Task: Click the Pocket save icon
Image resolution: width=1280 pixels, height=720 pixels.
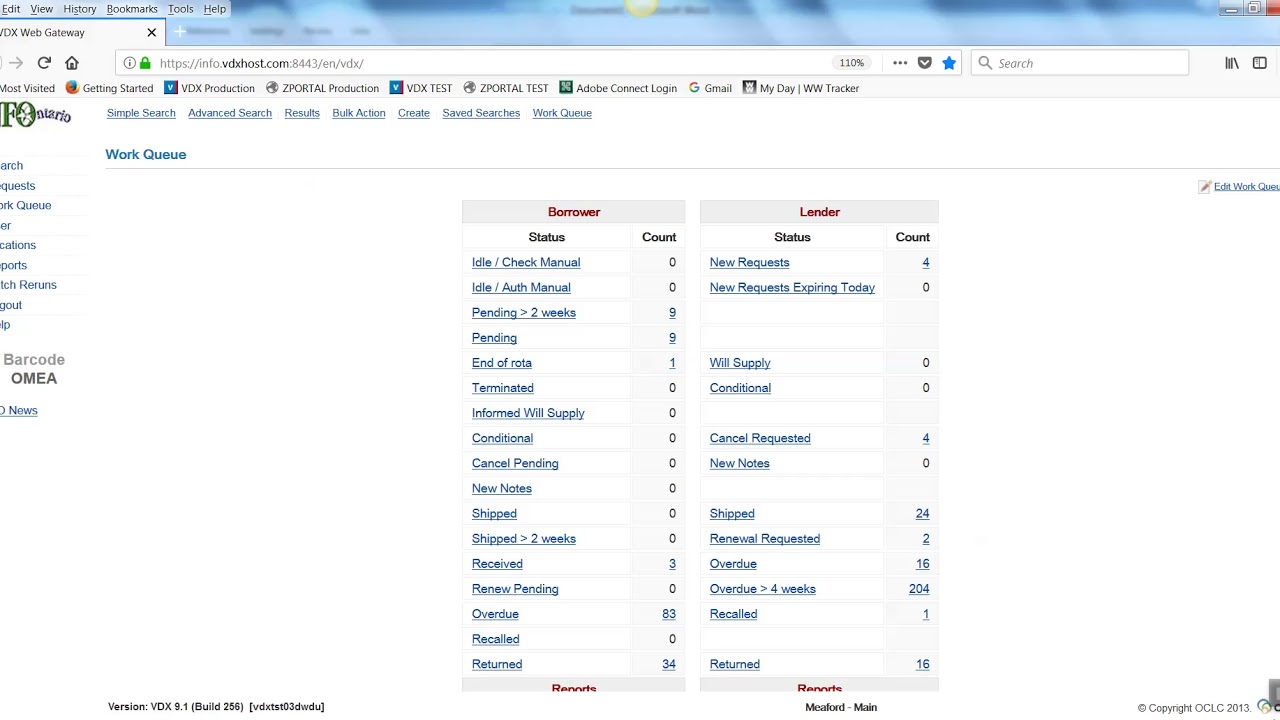Action: click(x=925, y=63)
